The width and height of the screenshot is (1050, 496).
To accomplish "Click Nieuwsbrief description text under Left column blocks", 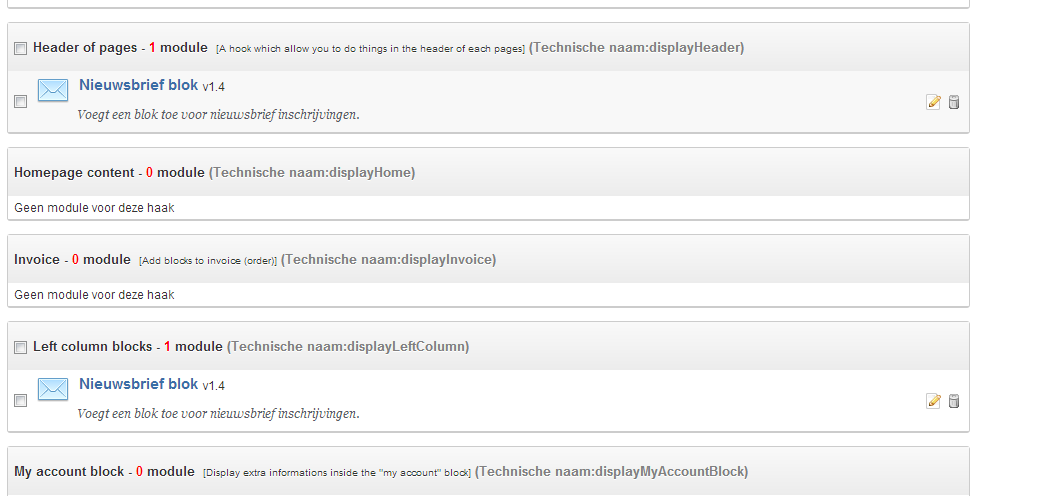I will coord(218,413).
